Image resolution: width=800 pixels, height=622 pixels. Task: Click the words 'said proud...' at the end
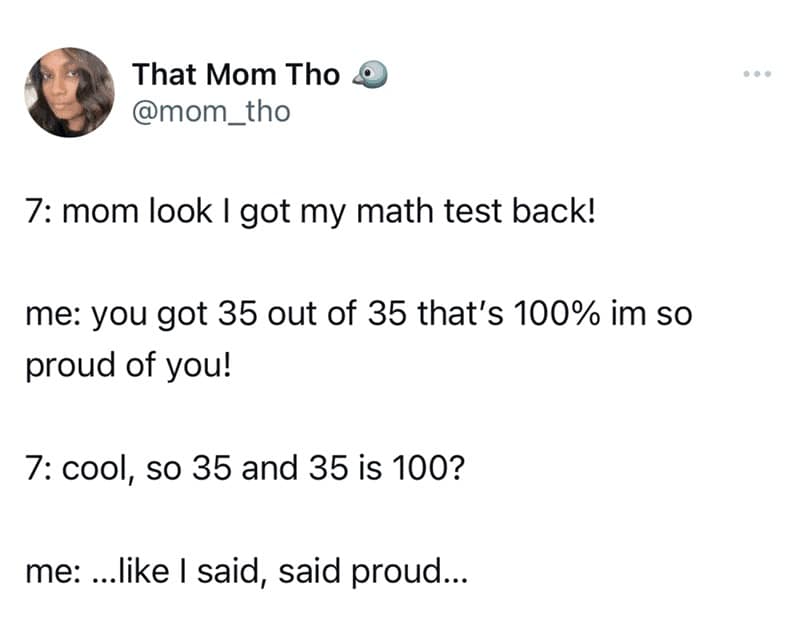[372, 573]
